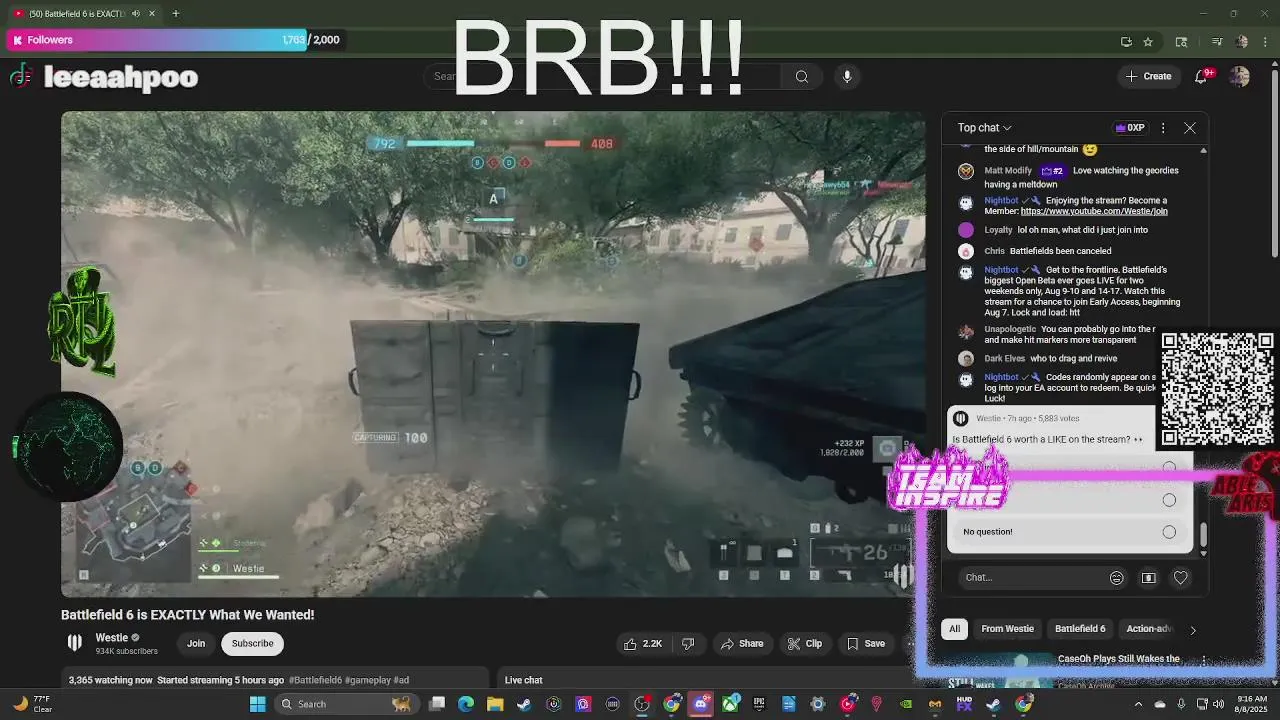Click install/cast icon in address bar
The width and height of the screenshot is (1280, 720).
[x=1126, y=42]
